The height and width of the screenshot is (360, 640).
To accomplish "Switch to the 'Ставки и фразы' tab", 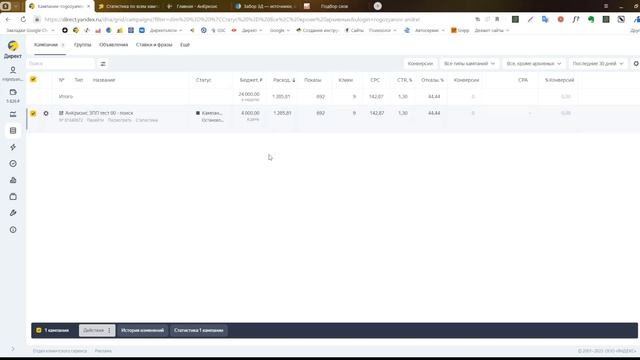I will 154,44.
